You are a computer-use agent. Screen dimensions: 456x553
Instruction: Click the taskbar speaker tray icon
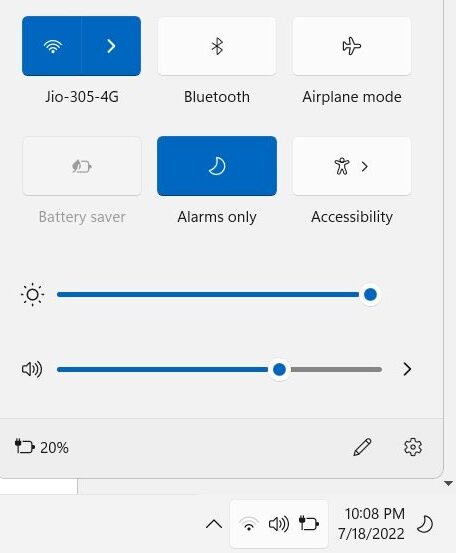(x=279, y=524)
